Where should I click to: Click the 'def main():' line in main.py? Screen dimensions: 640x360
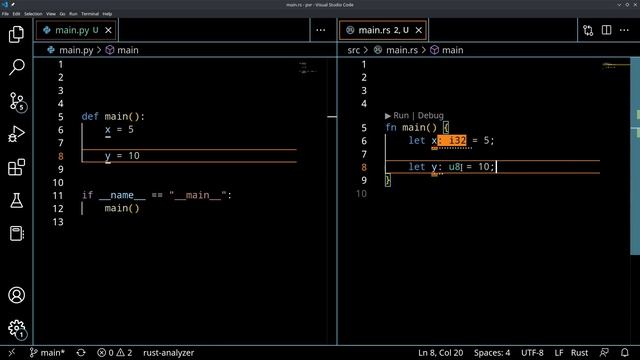point(113,117)
